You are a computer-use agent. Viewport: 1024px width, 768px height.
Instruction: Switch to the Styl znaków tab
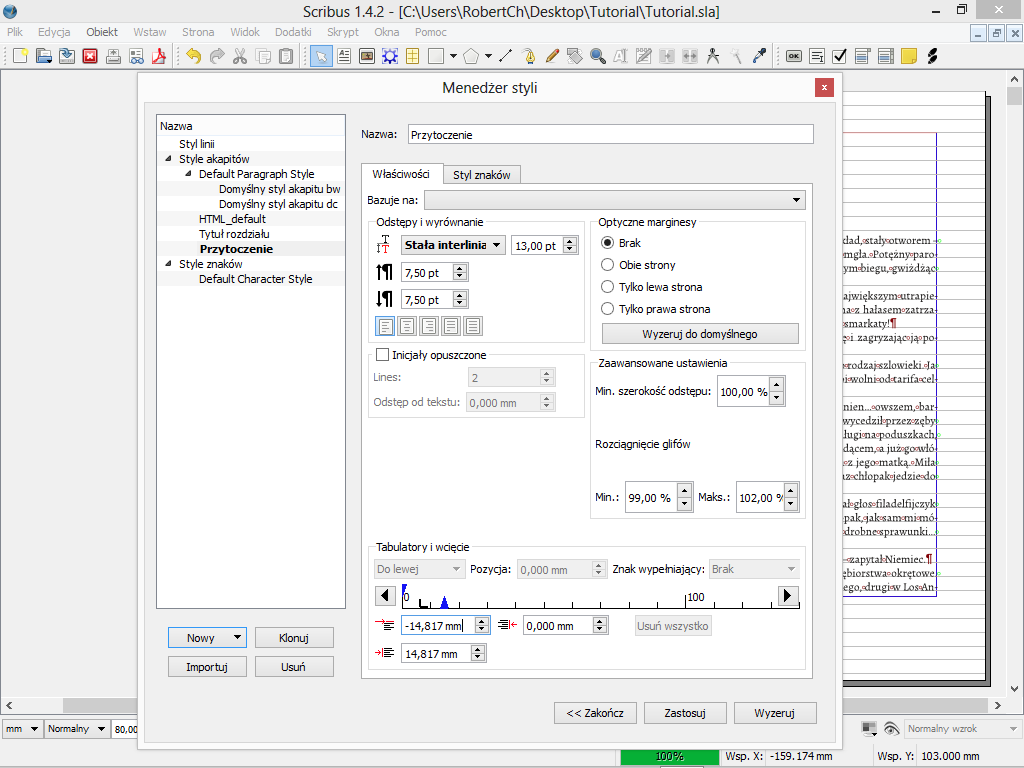[x=481, y=175]
